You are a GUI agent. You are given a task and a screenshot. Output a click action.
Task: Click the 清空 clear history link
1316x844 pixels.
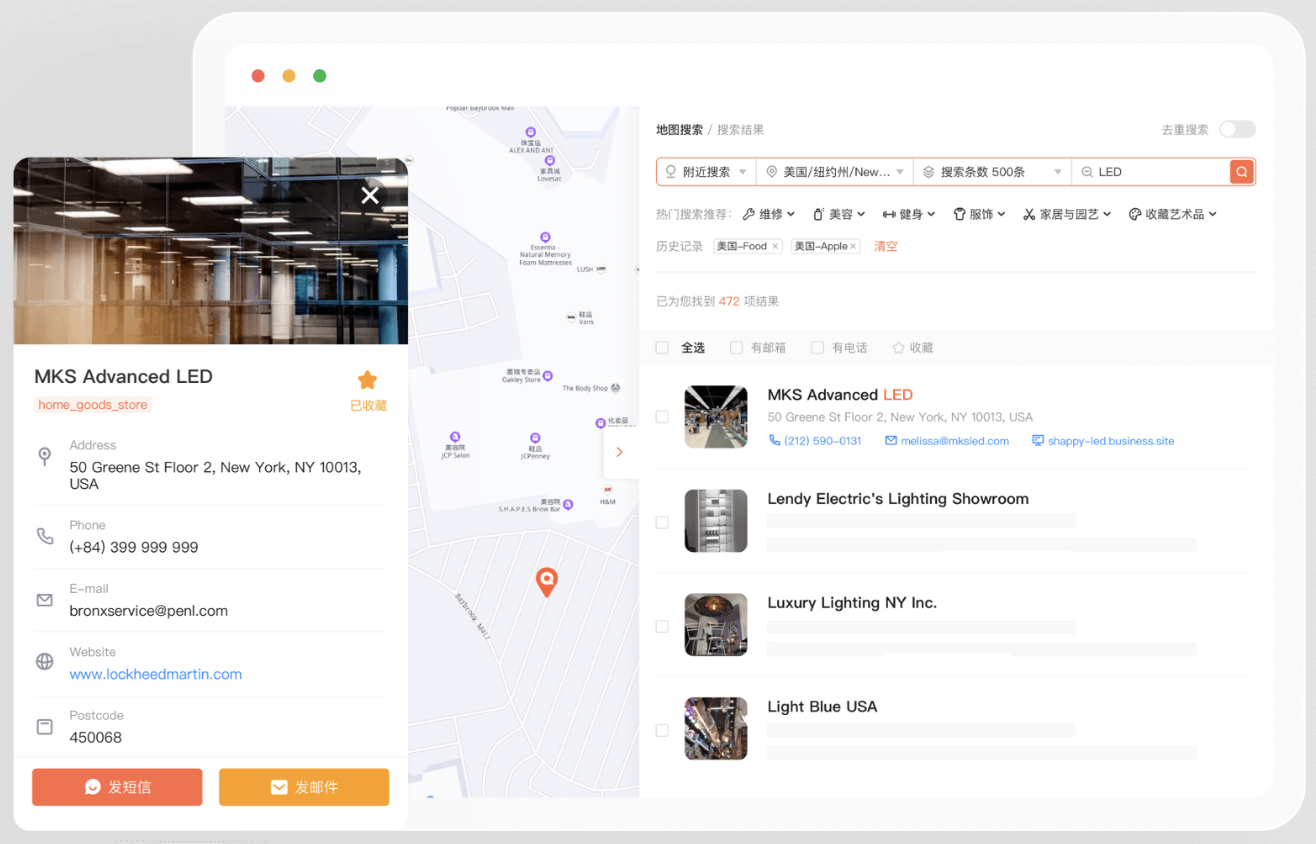[x=886, y=246]
